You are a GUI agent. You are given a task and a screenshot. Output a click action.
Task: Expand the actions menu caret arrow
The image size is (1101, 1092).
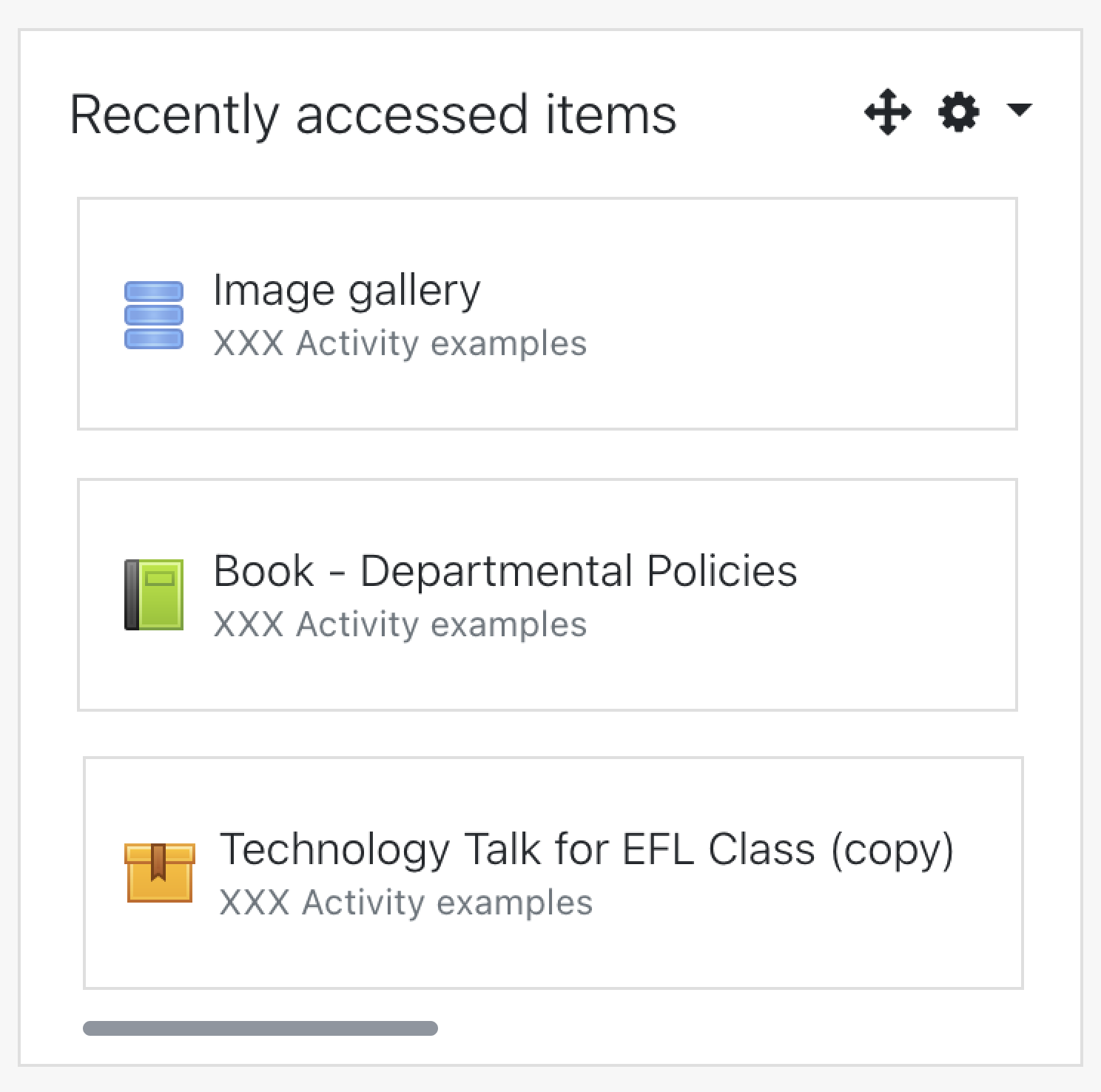[1020, 109]
